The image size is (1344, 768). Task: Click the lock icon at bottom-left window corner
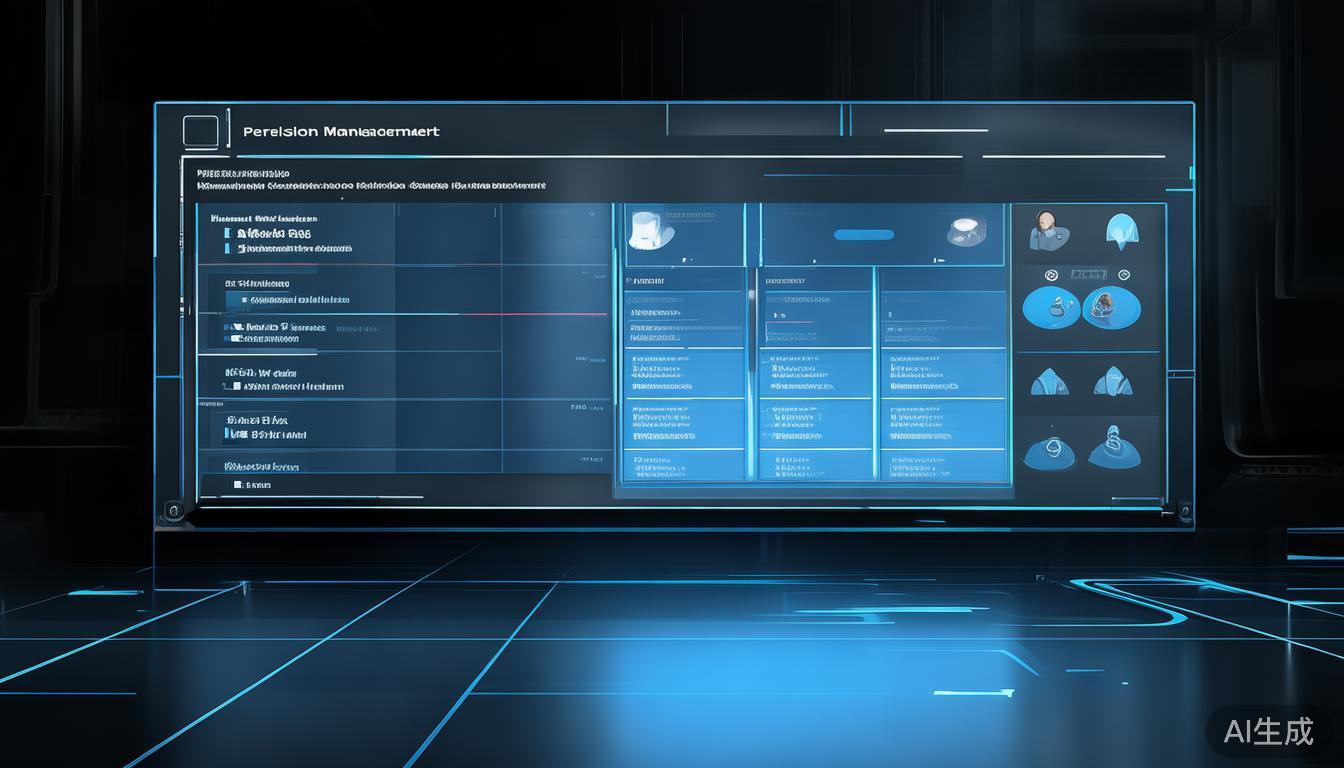174,511
